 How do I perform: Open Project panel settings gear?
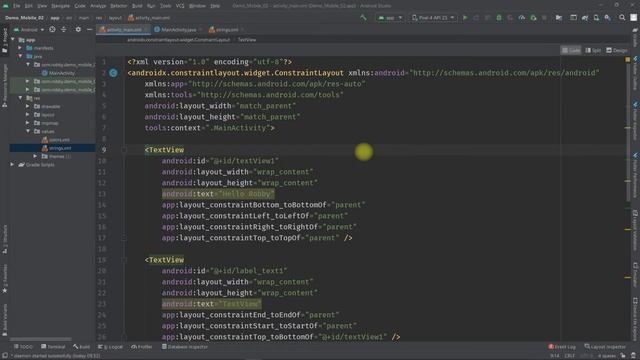[x=78, y=29]
